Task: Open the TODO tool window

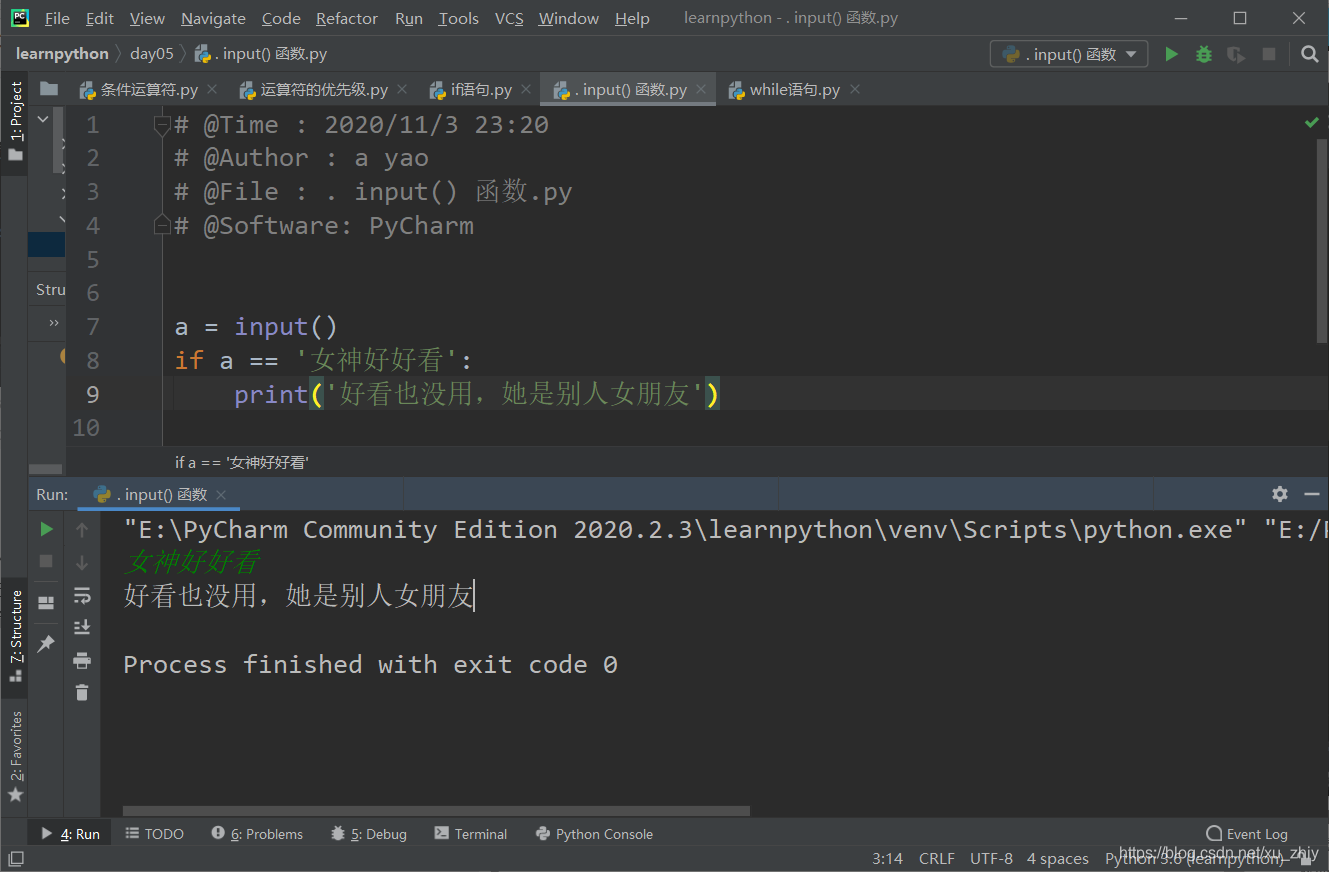Action: [x=155, y=834]
